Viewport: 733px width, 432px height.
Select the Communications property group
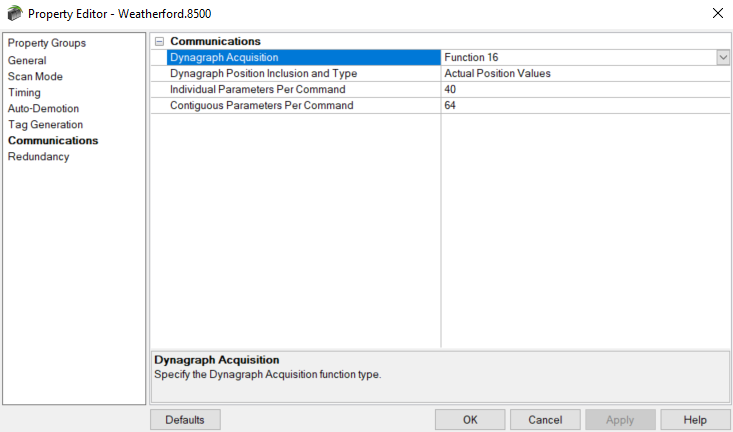click(53, 140)
